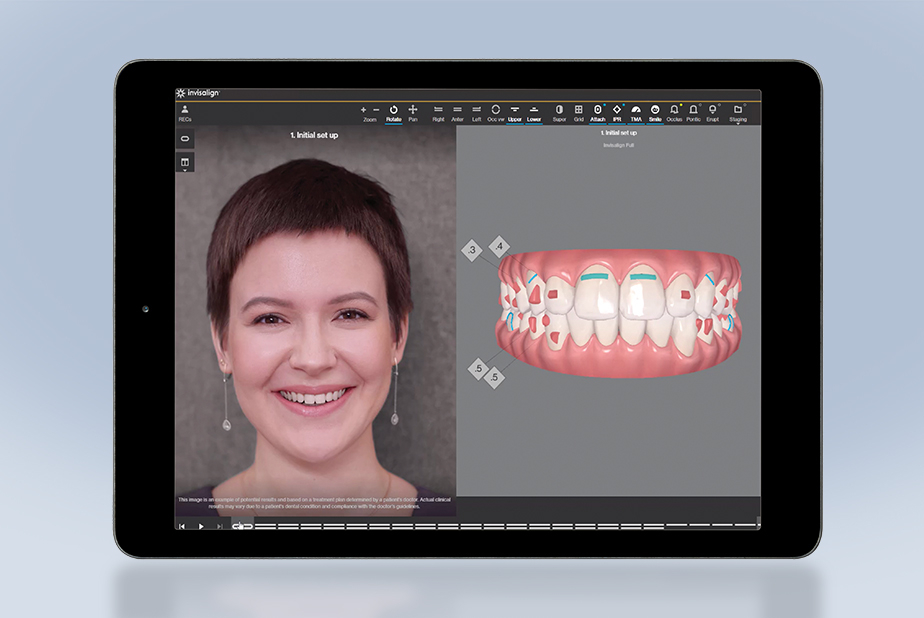The height and width of the screenshot is (618, 924).
Task: Expand the Staging dropdown
Action: tap(738, 112)
